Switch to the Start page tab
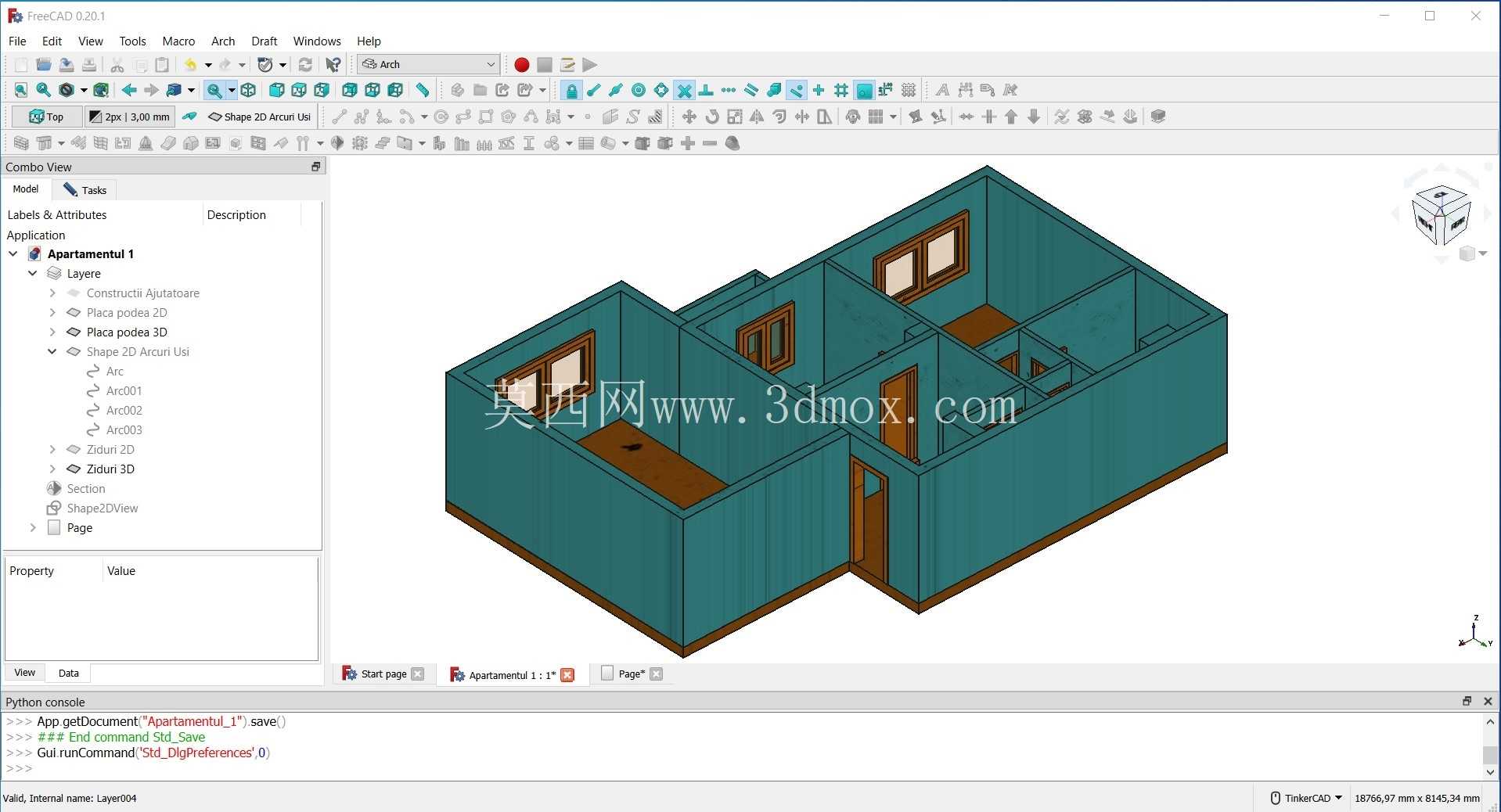The image size is (1501, 812). [x=383, y=674]
